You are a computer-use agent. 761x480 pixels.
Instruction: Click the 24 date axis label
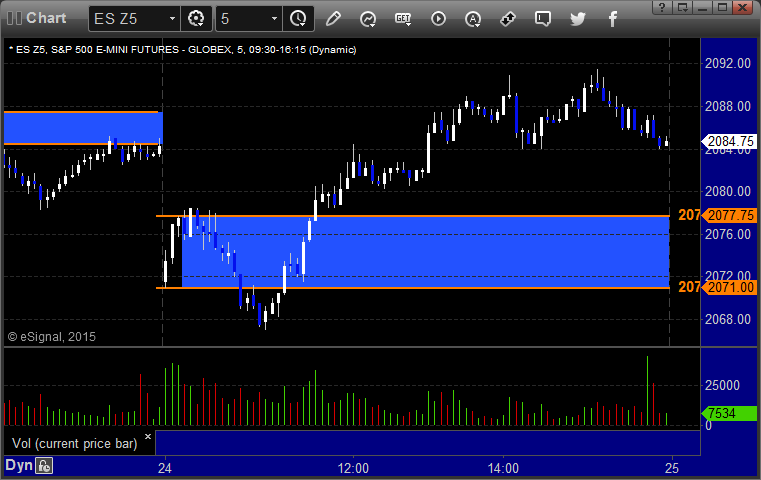[165, 468]
